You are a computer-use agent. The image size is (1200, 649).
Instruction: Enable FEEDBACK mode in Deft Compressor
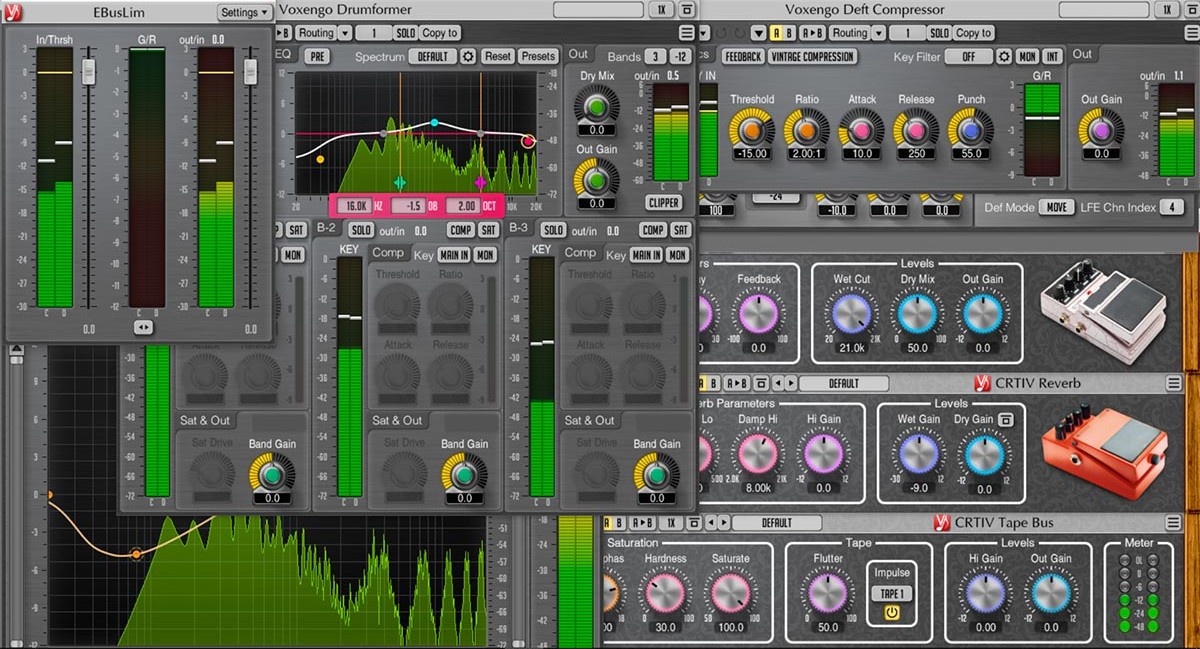click(x=742, y=57)
